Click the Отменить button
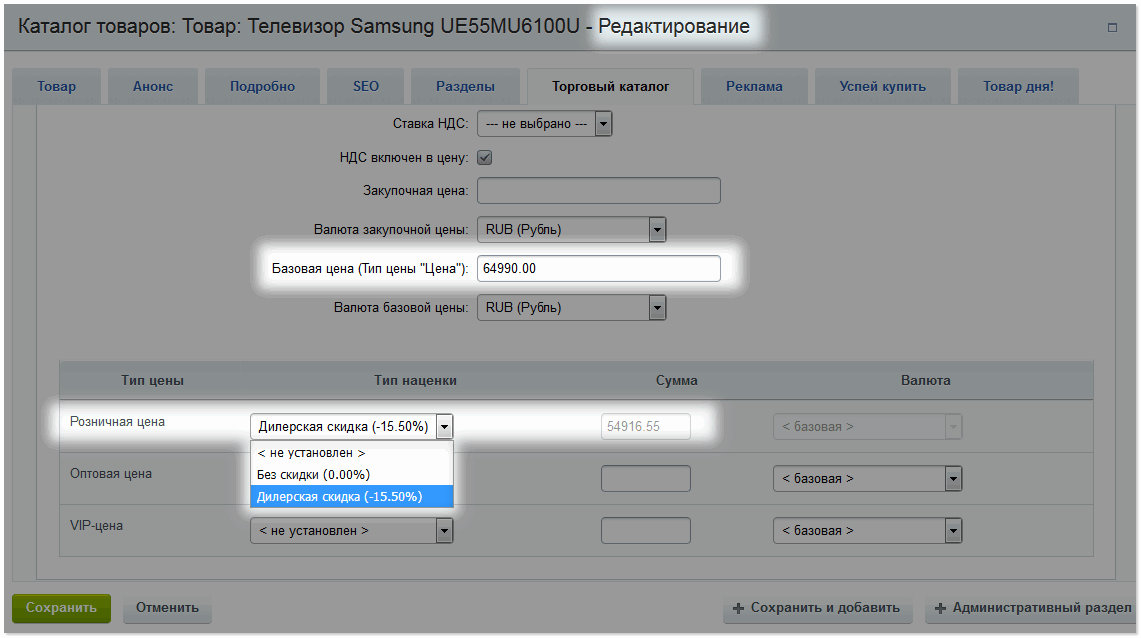The height and width of the screenshot is (638, 1141). coord(167,608)
